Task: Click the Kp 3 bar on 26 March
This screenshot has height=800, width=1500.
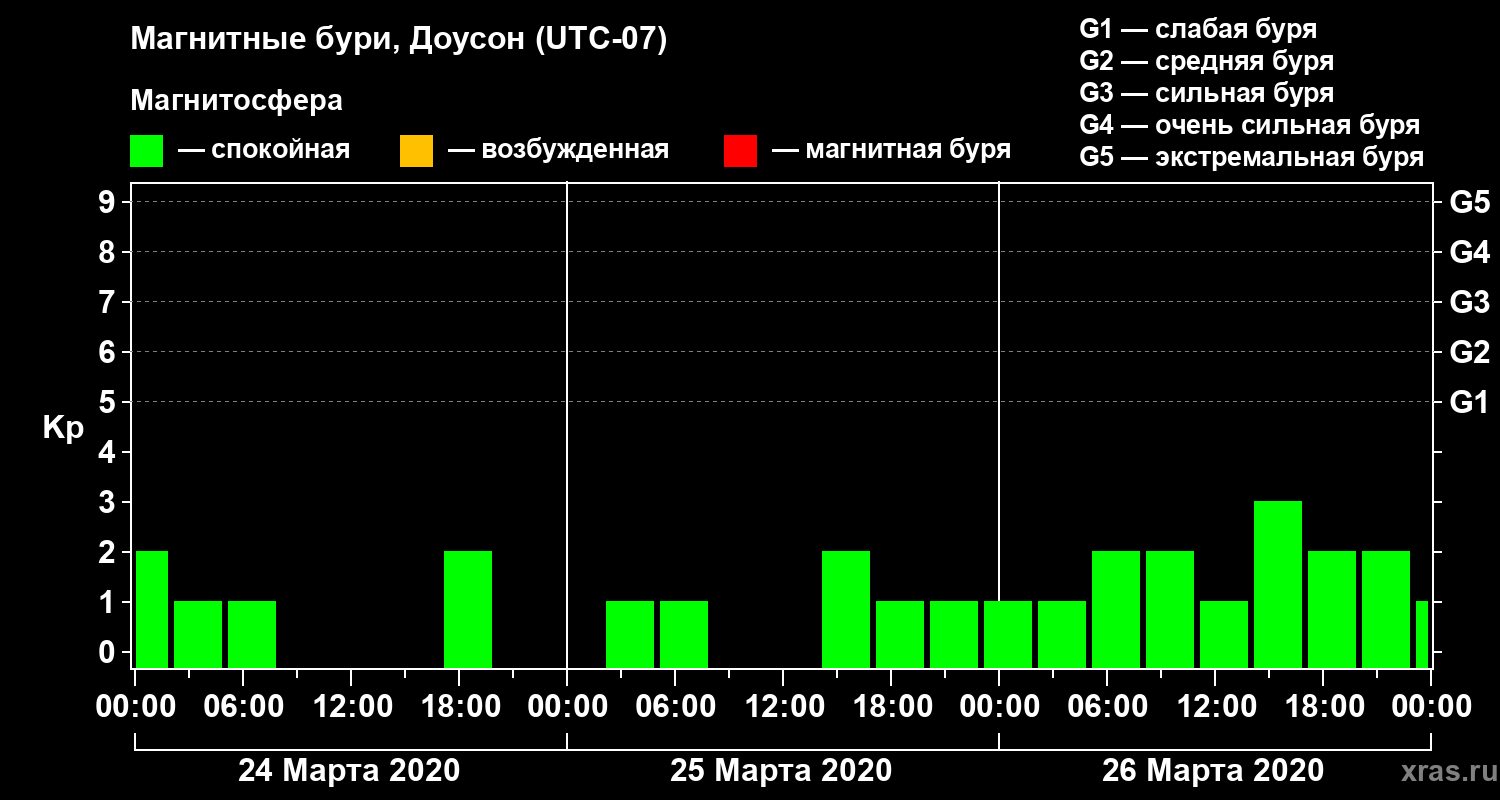Action: click(x=1278, y=584)
